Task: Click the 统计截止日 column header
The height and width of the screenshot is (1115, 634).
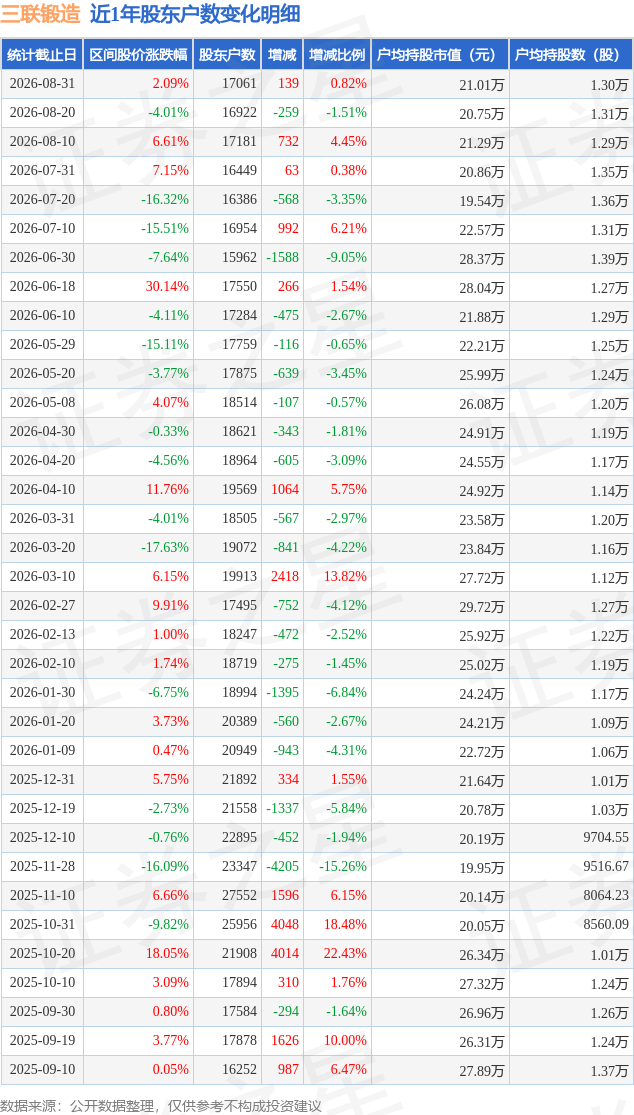Action: pyautogui.click(x=42, y=54)
